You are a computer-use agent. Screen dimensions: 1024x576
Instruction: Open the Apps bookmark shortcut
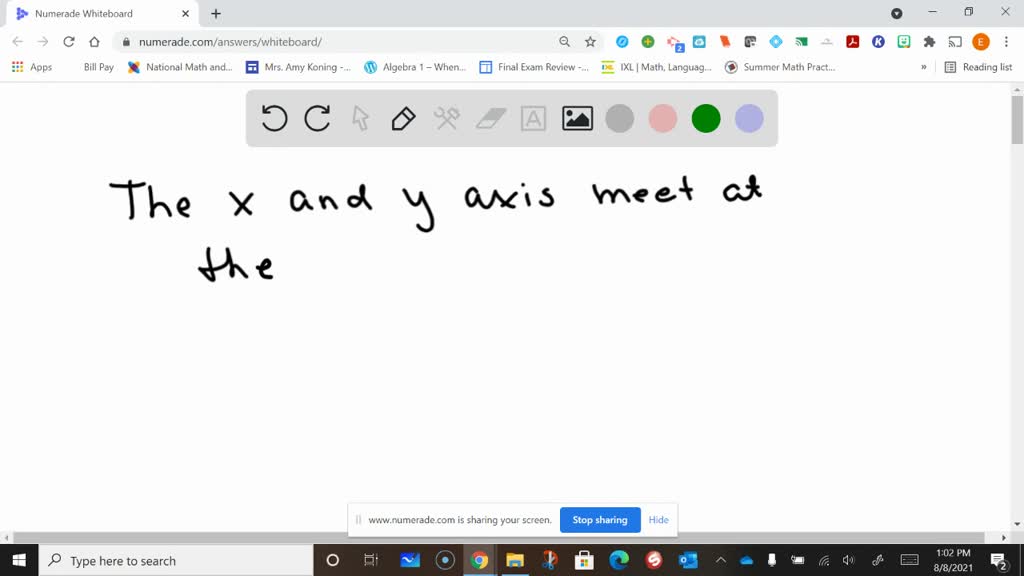pyautogui.click(x=31, y=67)
